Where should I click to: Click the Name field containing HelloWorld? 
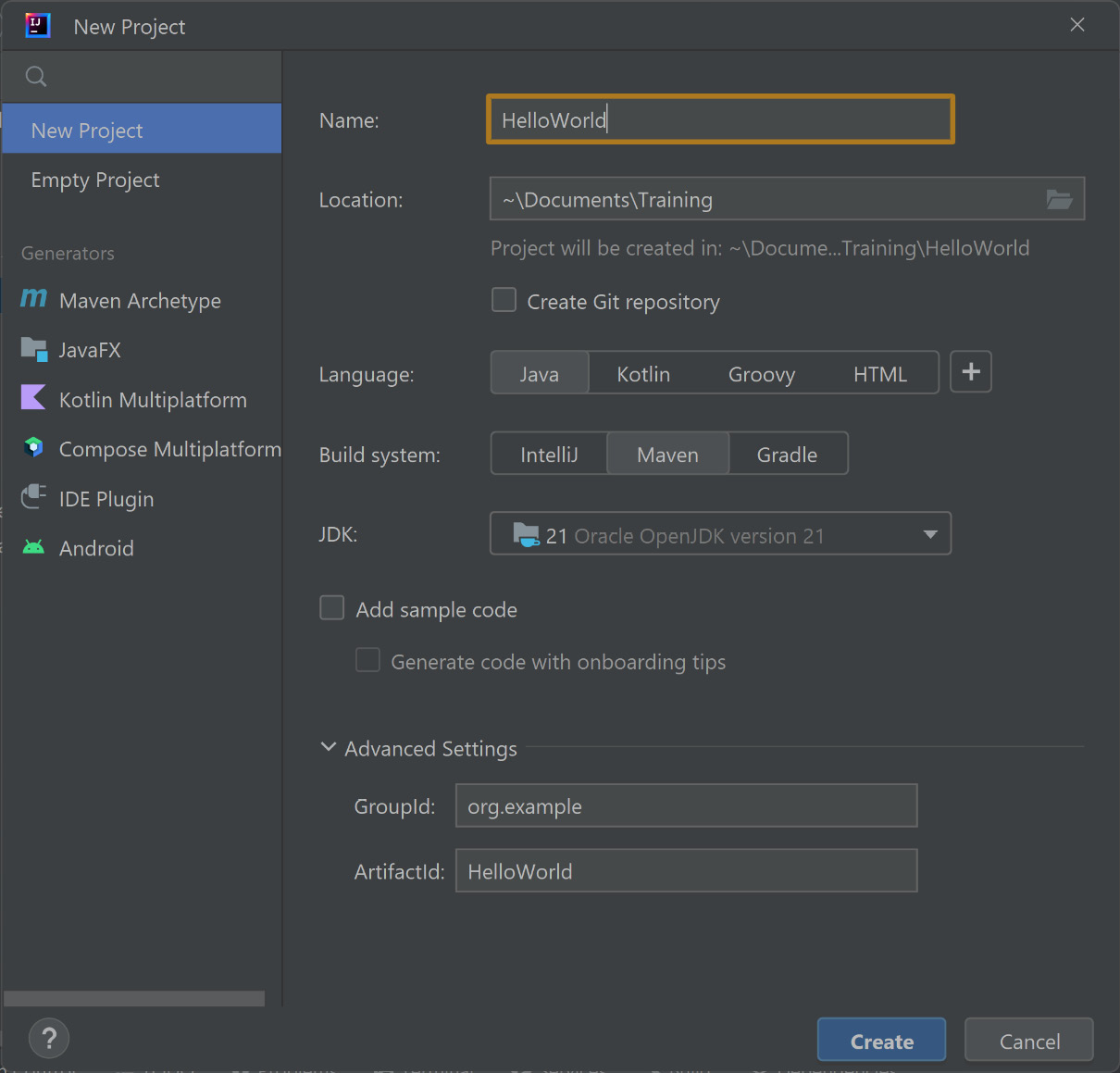tap(720, 119)
